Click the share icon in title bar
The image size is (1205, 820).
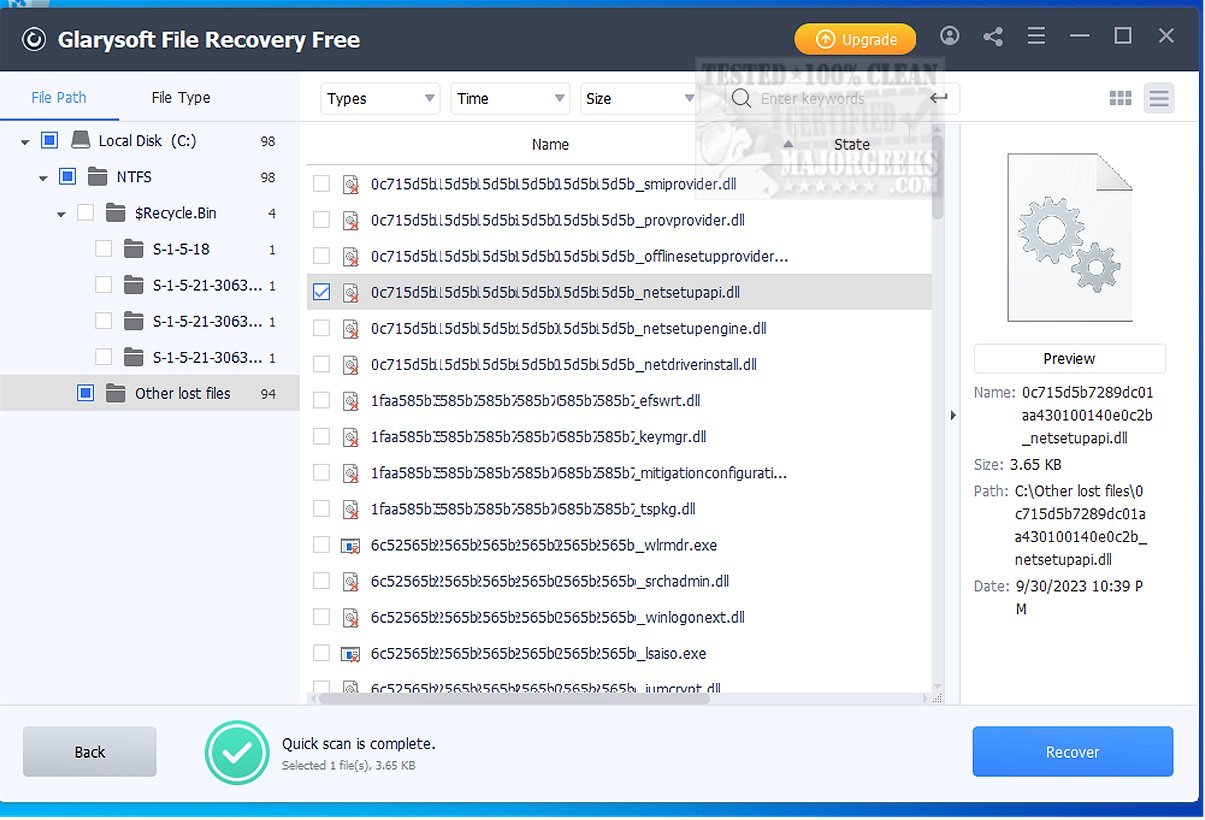pos(993,37)
